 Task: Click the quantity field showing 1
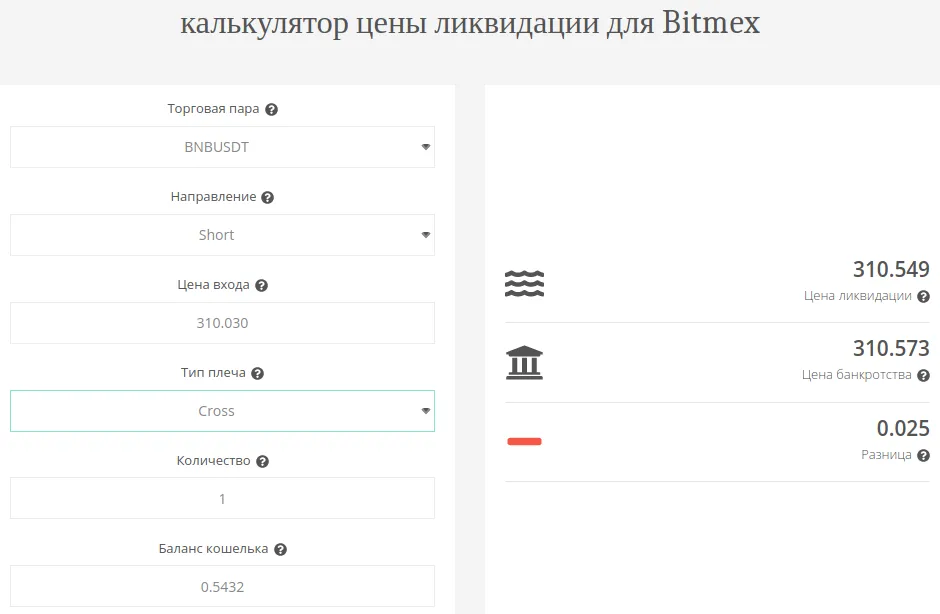(x=222, y=498)
